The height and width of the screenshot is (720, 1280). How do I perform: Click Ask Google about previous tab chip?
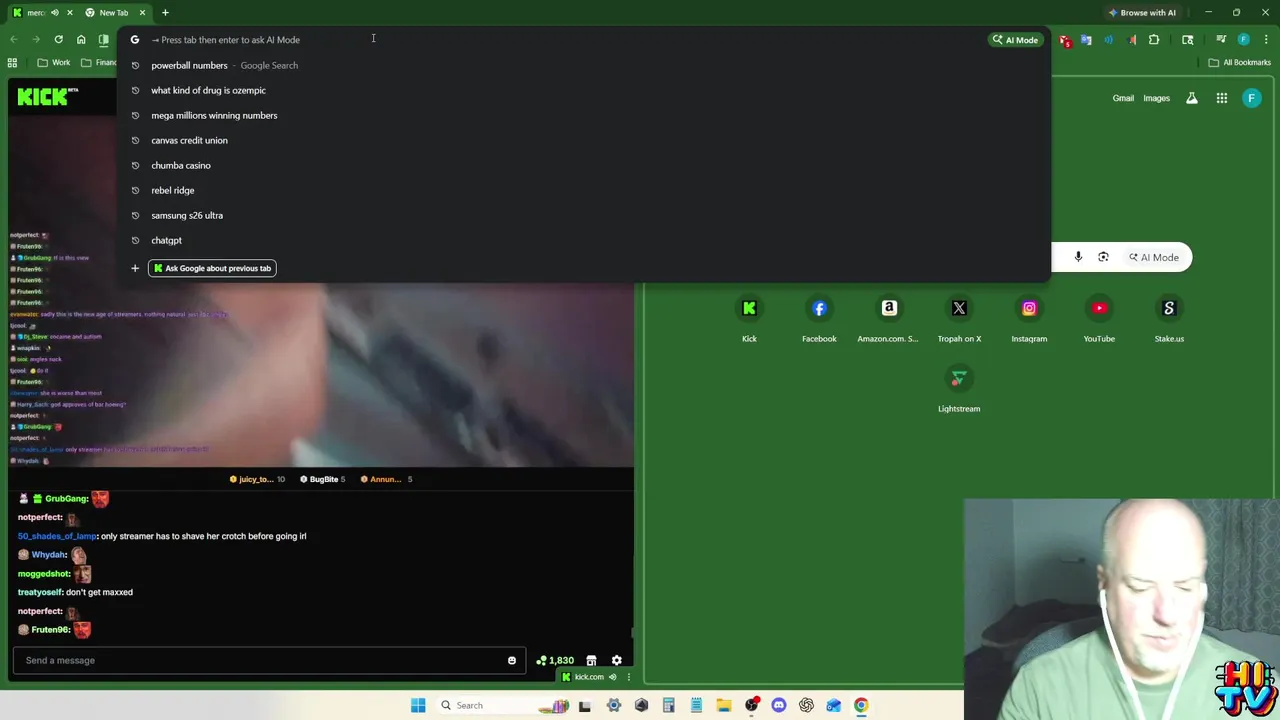[212, 268]
